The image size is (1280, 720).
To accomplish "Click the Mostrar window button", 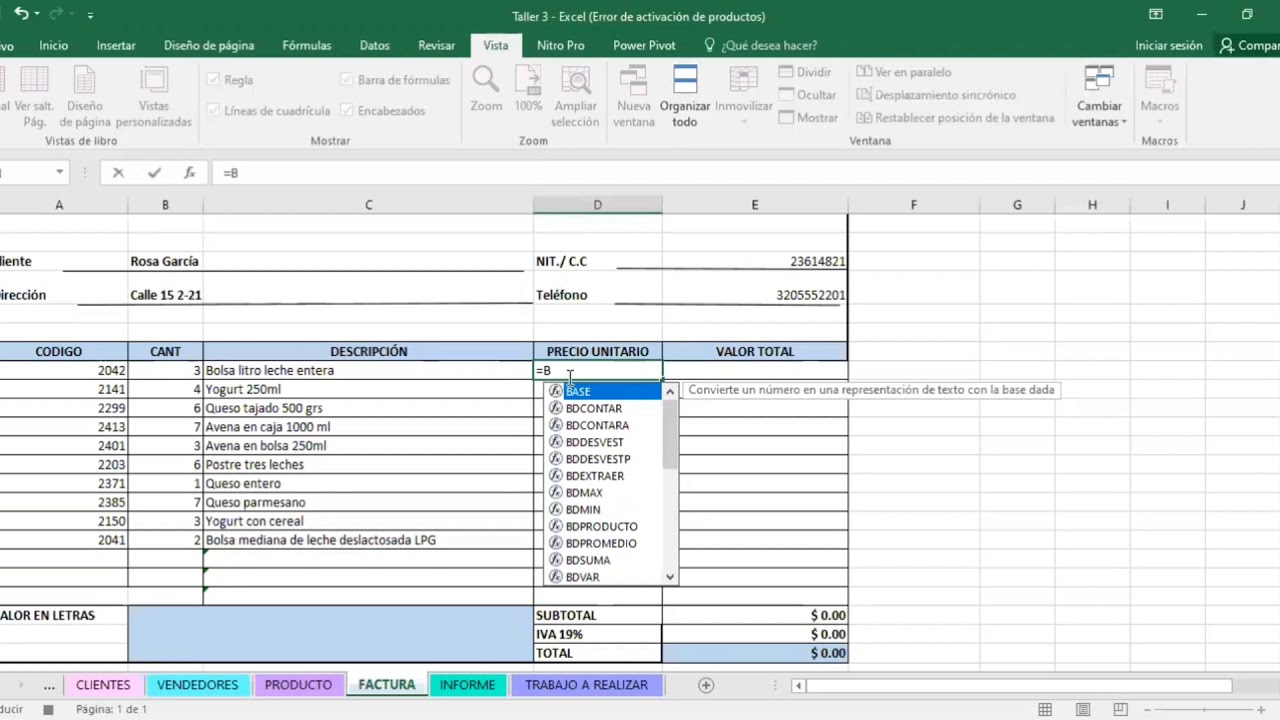I will point(808,118).
